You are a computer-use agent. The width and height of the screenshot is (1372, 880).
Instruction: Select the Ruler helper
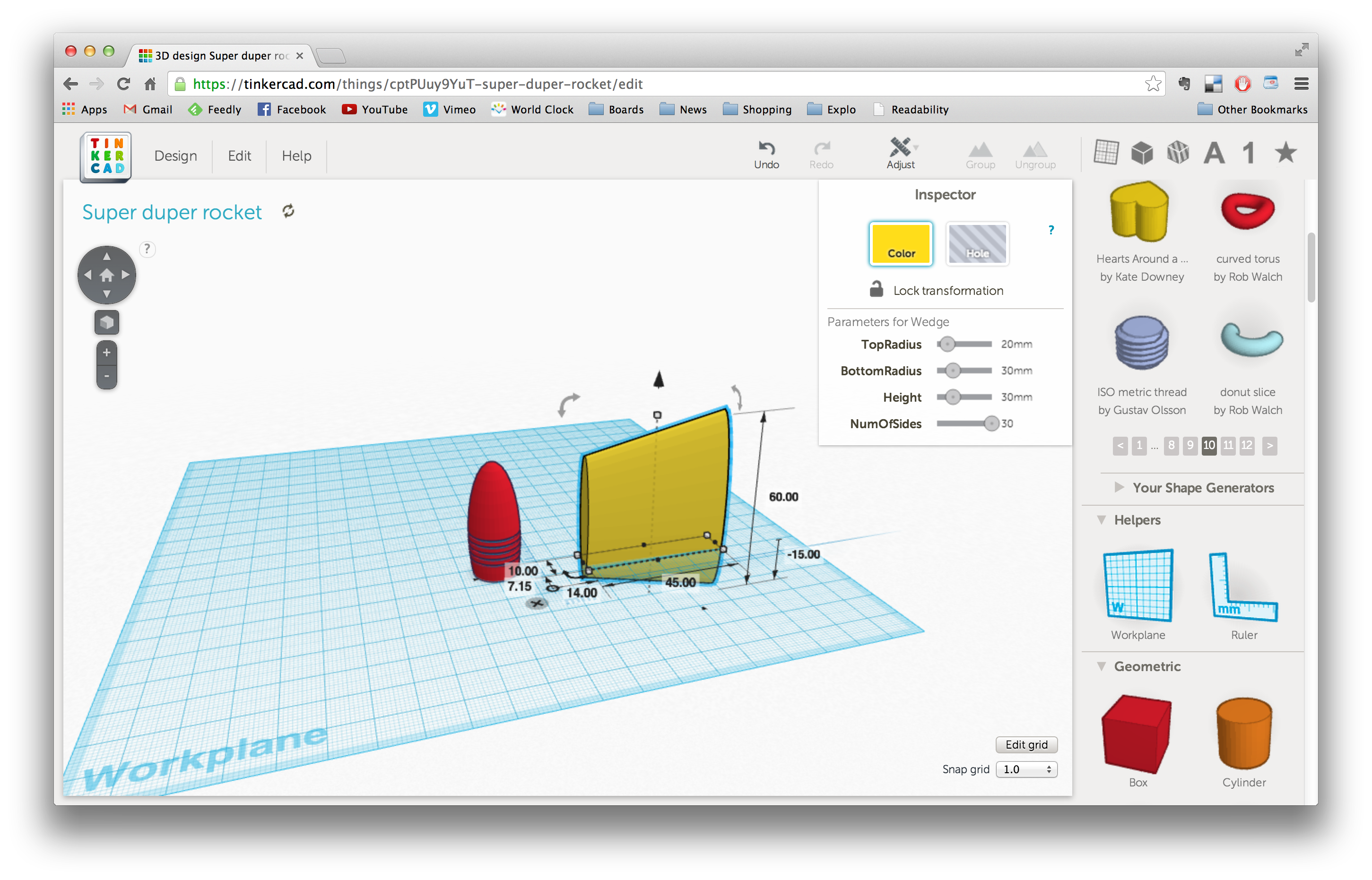coord(1243,587)
